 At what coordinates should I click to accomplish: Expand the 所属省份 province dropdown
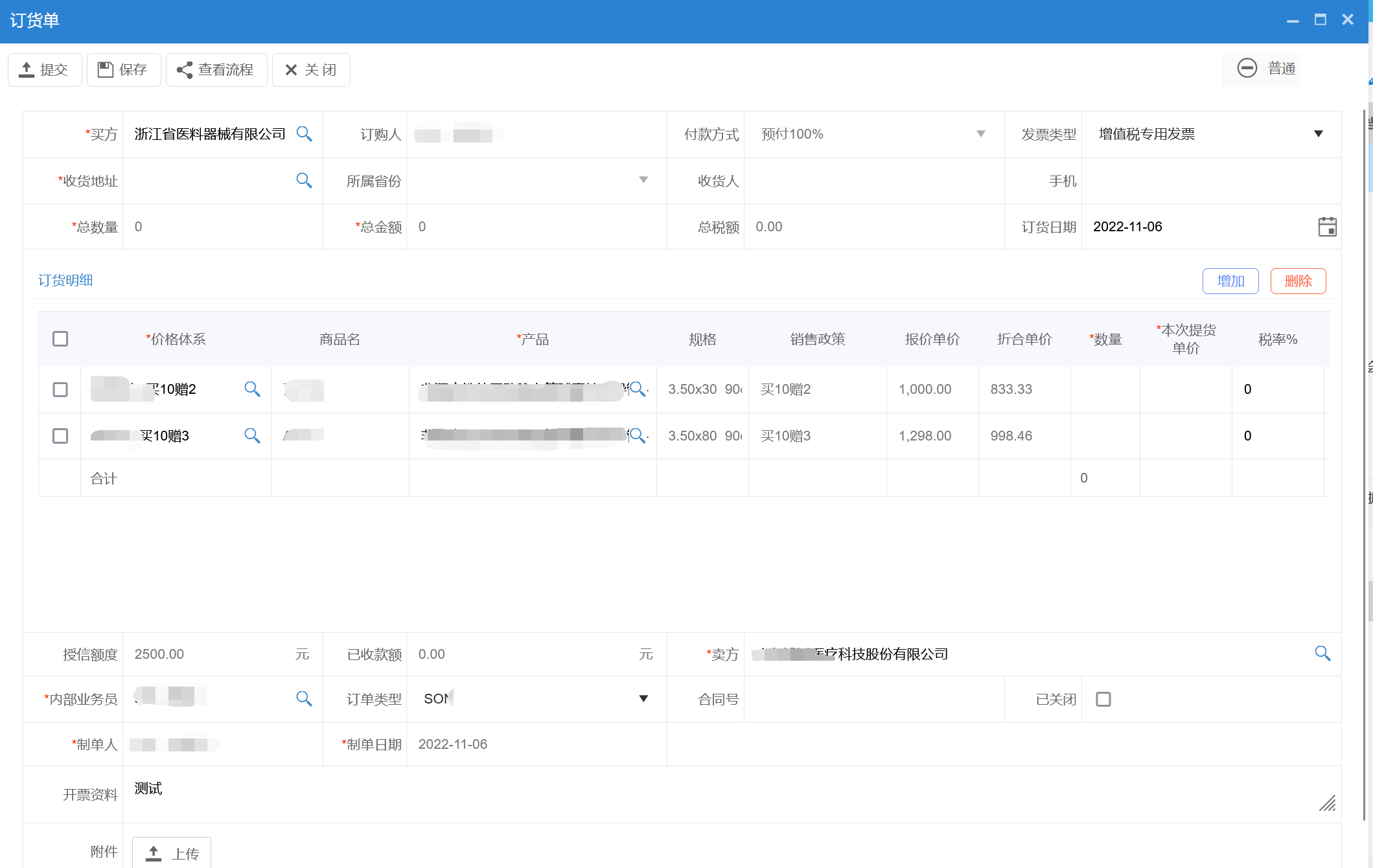click(643, 181)
